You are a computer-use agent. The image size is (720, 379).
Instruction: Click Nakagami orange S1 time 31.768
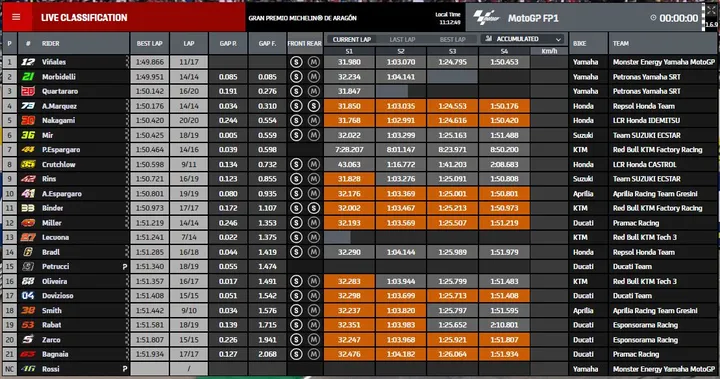(349, 120)
